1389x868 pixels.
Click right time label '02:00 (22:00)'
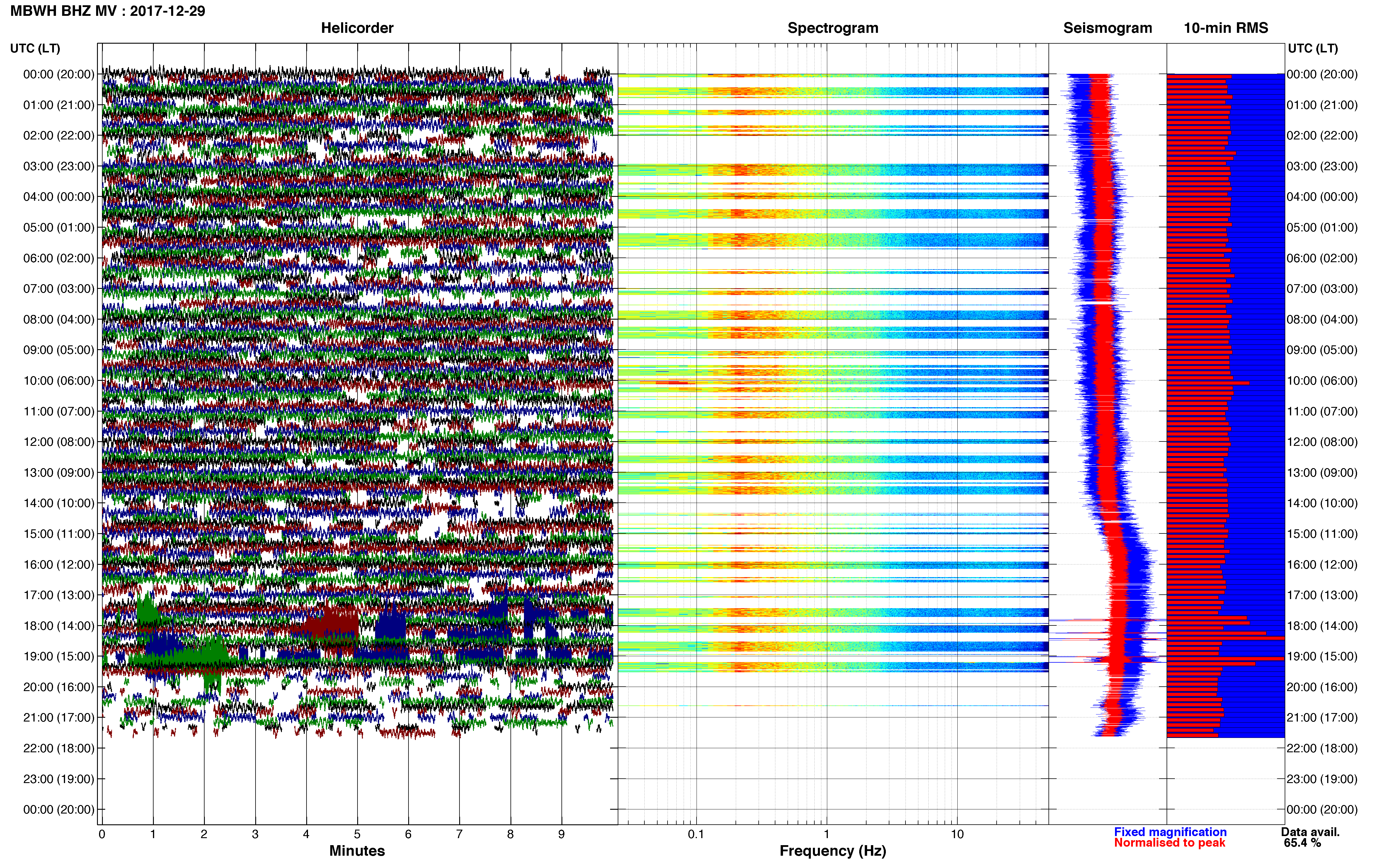pyautogui.click(x=1322, y=135)
